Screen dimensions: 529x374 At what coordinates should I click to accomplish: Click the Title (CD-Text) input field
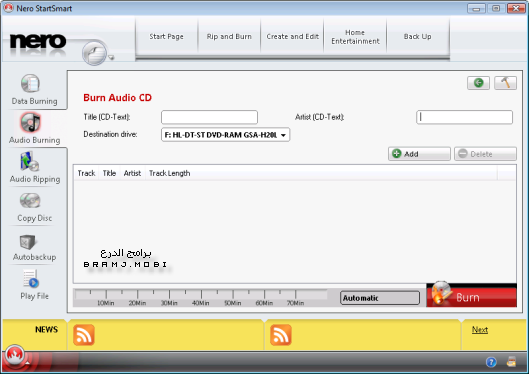click(209, 117)
